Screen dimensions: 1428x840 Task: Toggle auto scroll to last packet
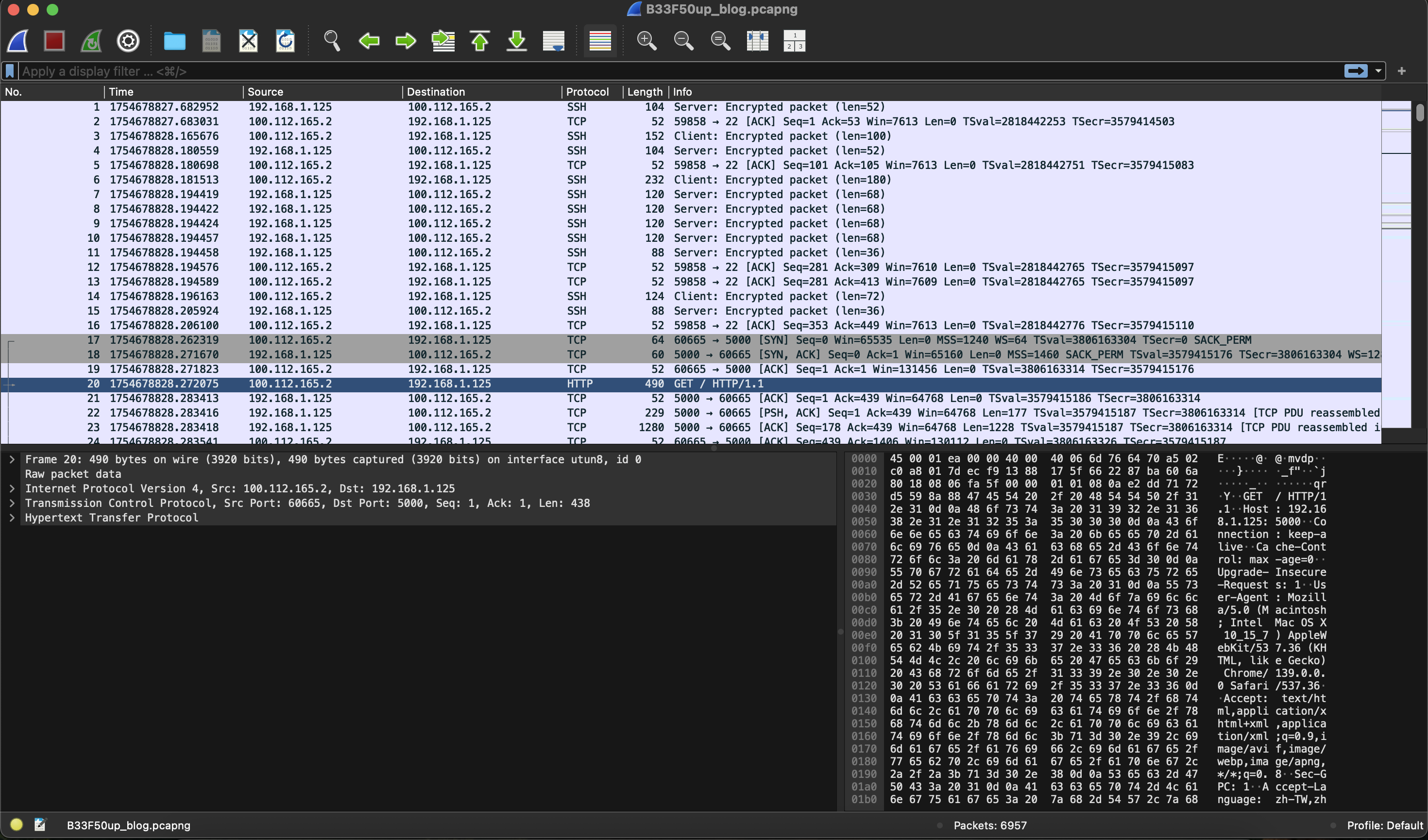(553, 41)
